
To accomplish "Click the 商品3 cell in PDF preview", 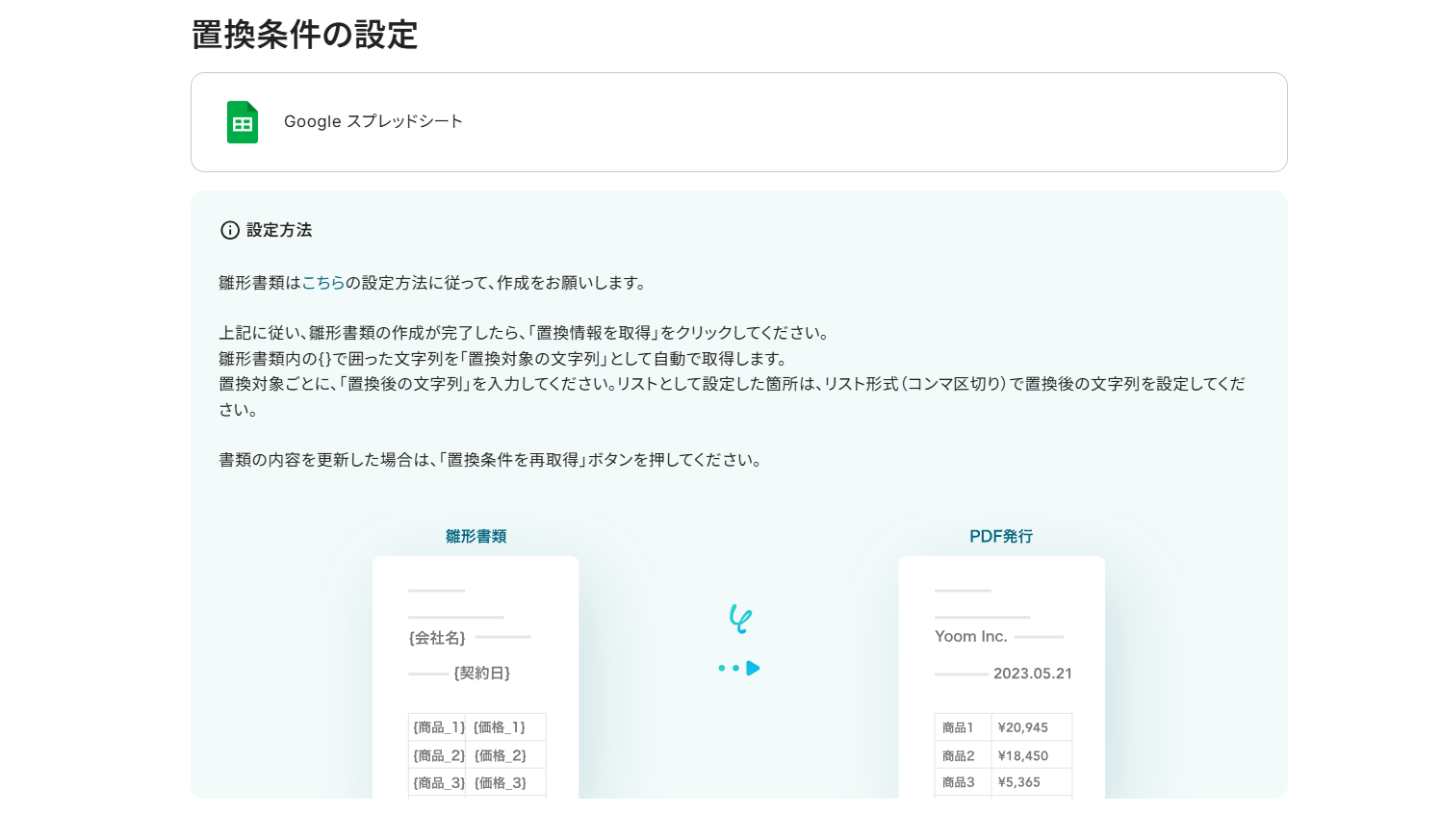I will click(x=958, y=782).
